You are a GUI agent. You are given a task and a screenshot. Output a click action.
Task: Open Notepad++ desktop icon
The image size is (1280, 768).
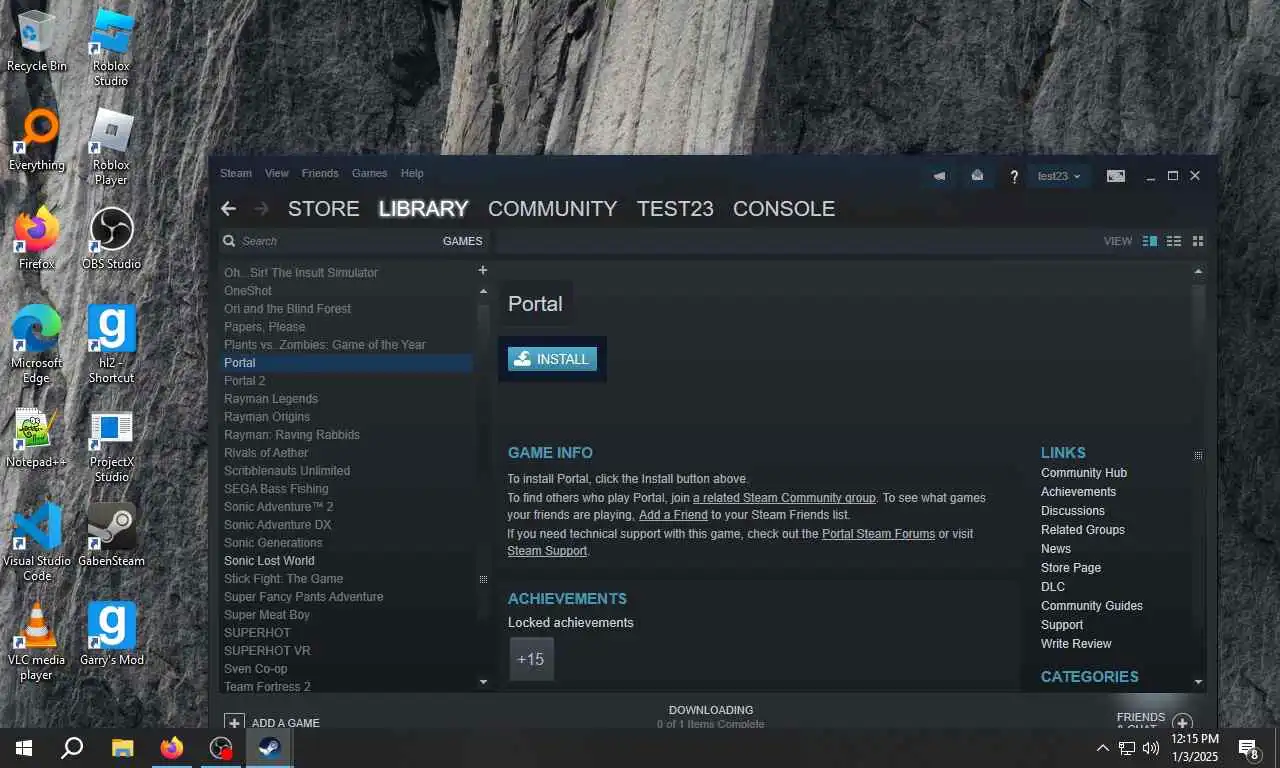[x=37, y=438]
